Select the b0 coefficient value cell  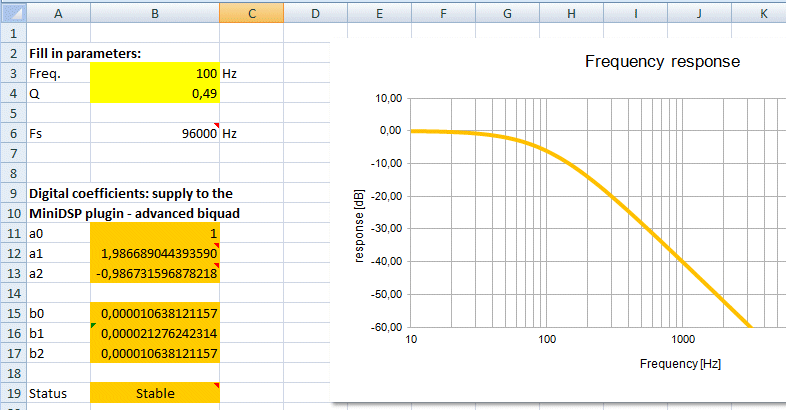pyautogui.click(x=154, y=313)
